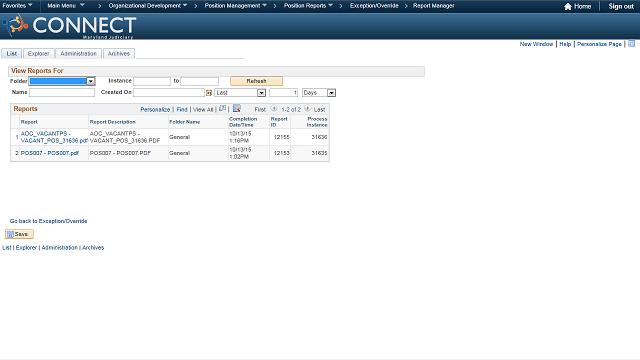Sort by Process Instance column header

317,122
